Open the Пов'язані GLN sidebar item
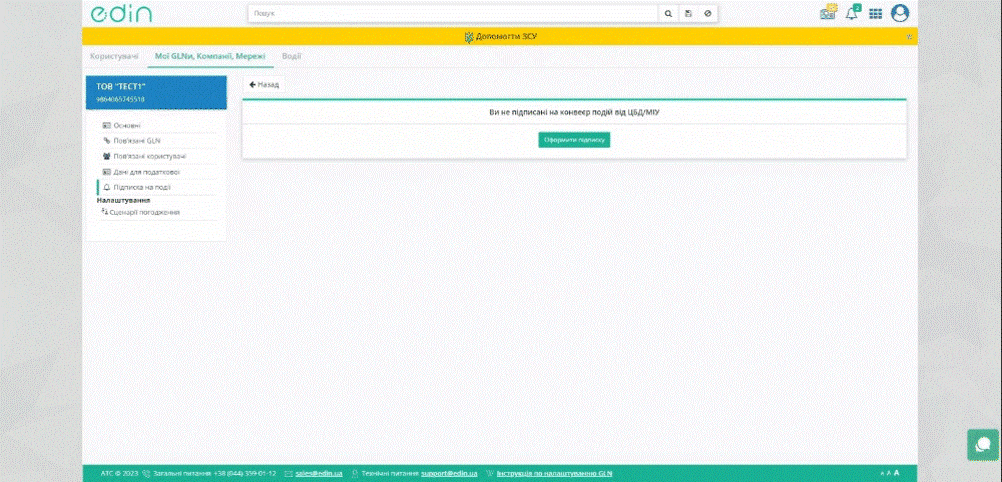1002x482 pixels. coord(132,141)
